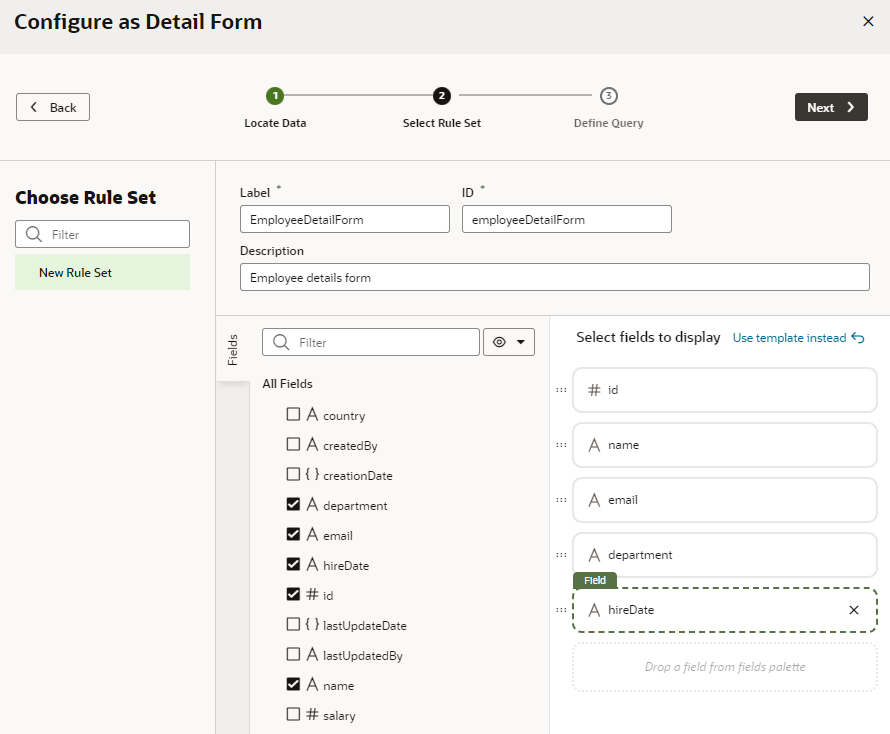Remove hireDate field using its X button
The width and height of the screenshot is (890, 734).
[853, 609]
